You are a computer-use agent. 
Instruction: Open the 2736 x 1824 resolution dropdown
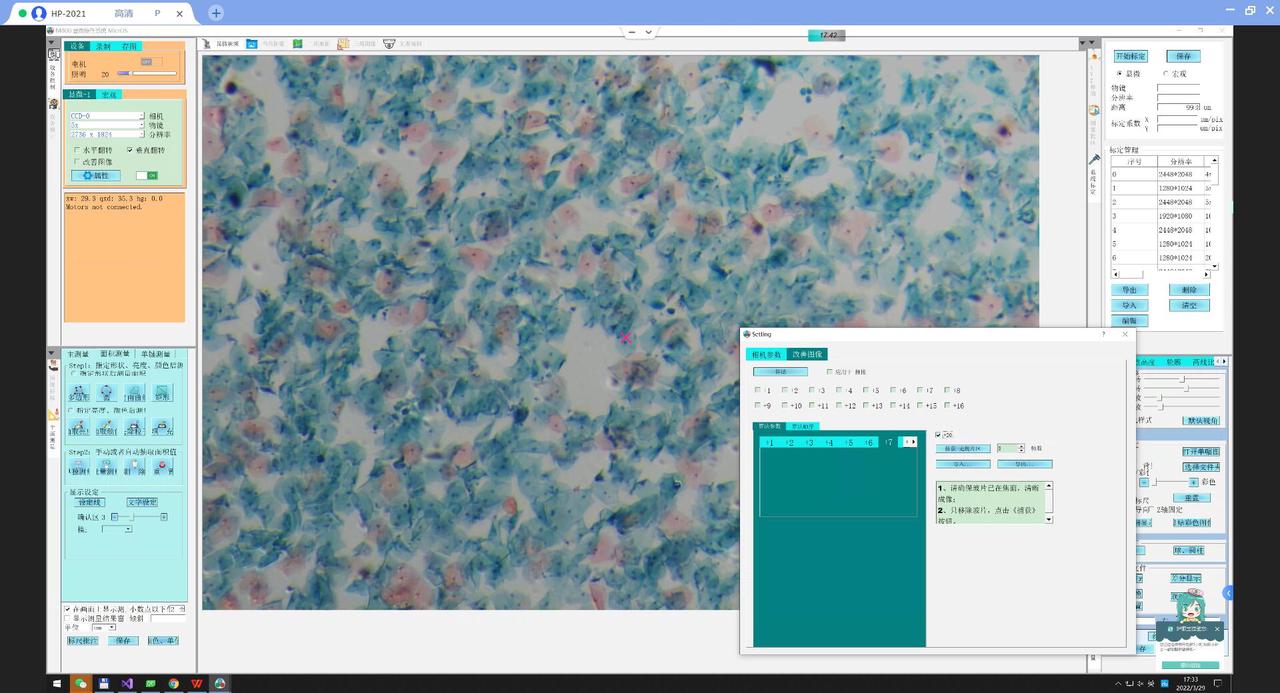pyautogui.click(x=107, y=134)
